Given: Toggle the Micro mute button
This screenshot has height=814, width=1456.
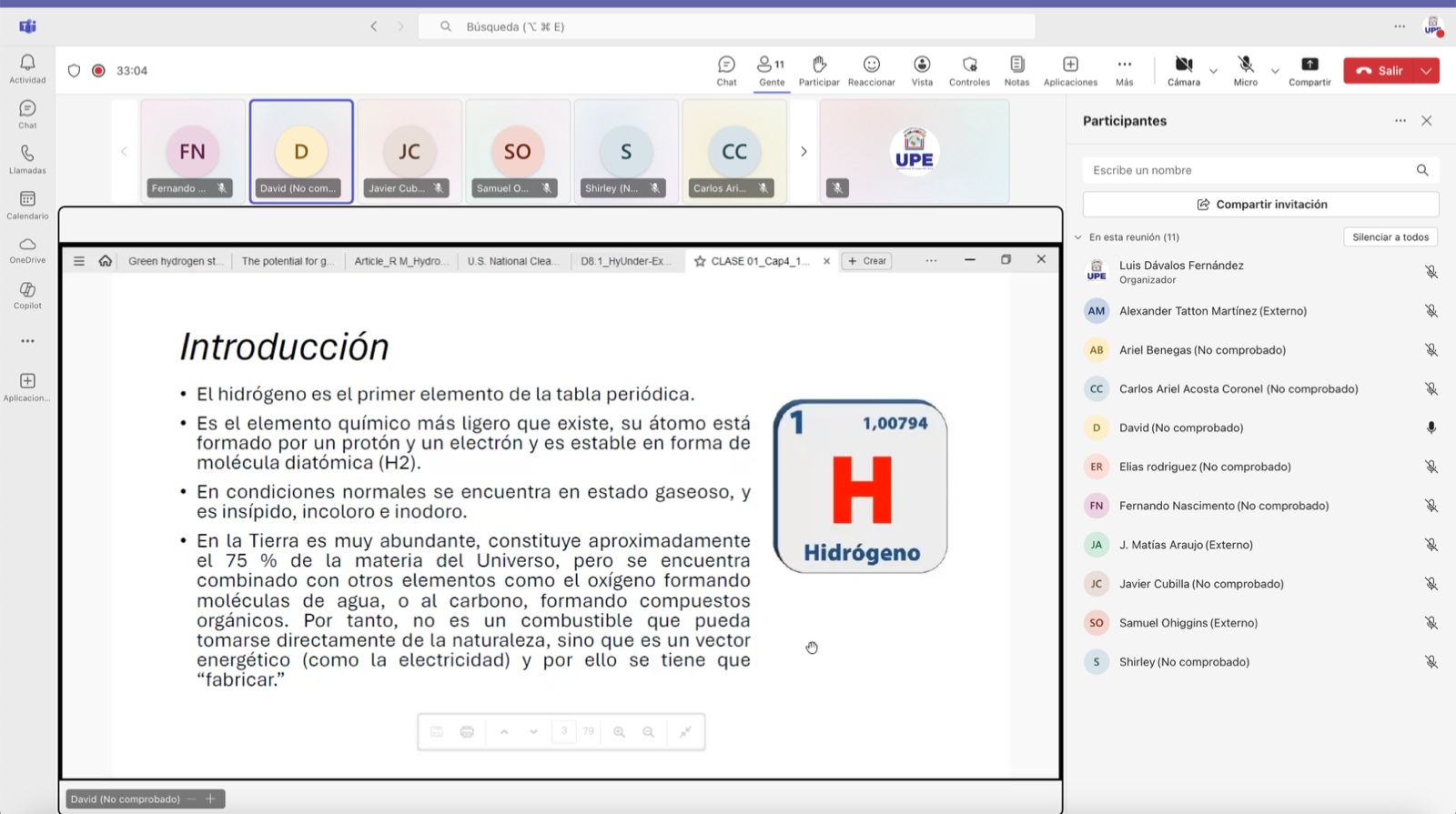Looking at the screenshot, I should pos(1245,70).
